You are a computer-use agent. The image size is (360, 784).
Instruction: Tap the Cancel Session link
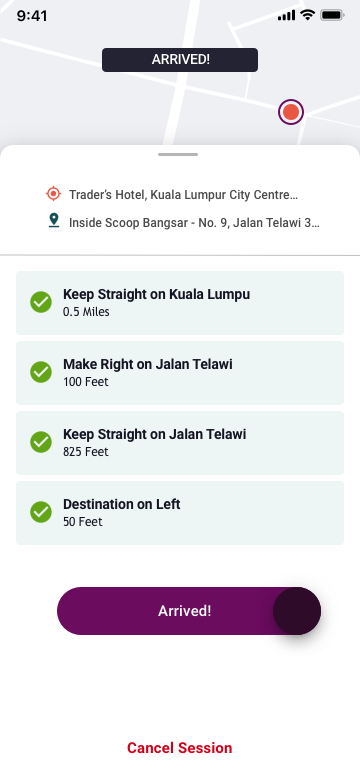[180, 748]
